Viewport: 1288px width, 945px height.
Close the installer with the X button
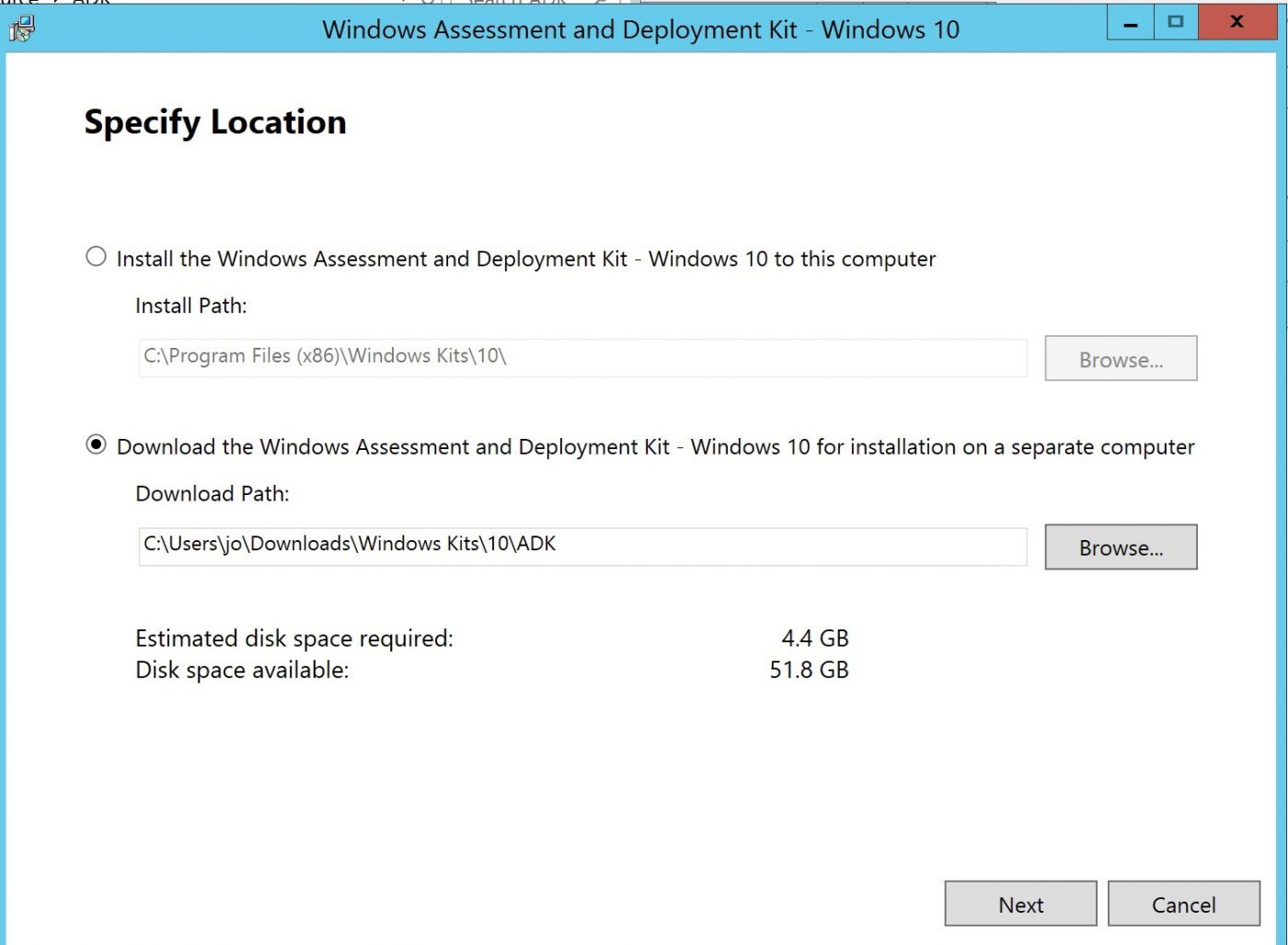pos(1237,21)
